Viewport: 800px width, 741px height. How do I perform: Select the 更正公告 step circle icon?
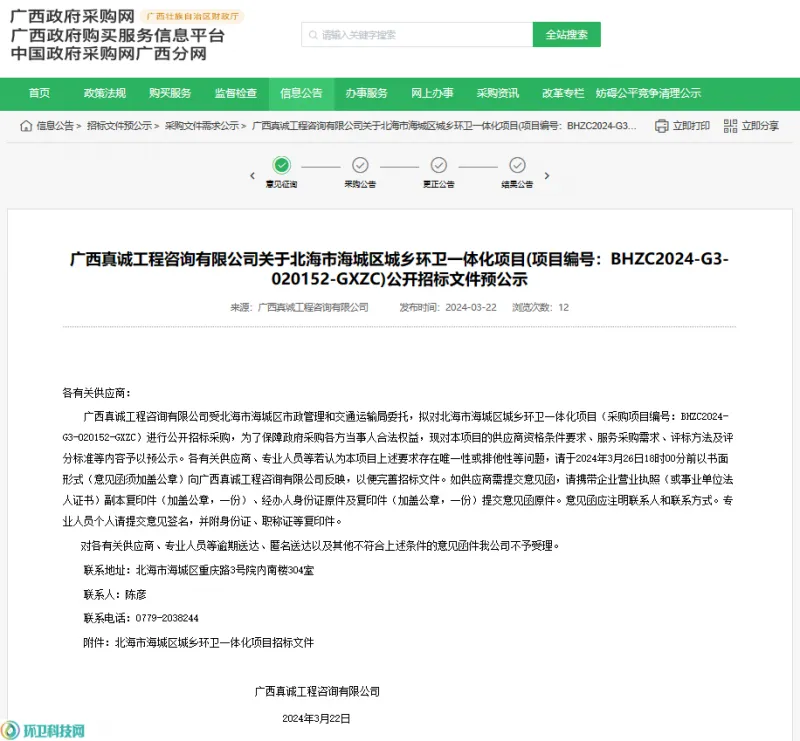pos(438,165)
